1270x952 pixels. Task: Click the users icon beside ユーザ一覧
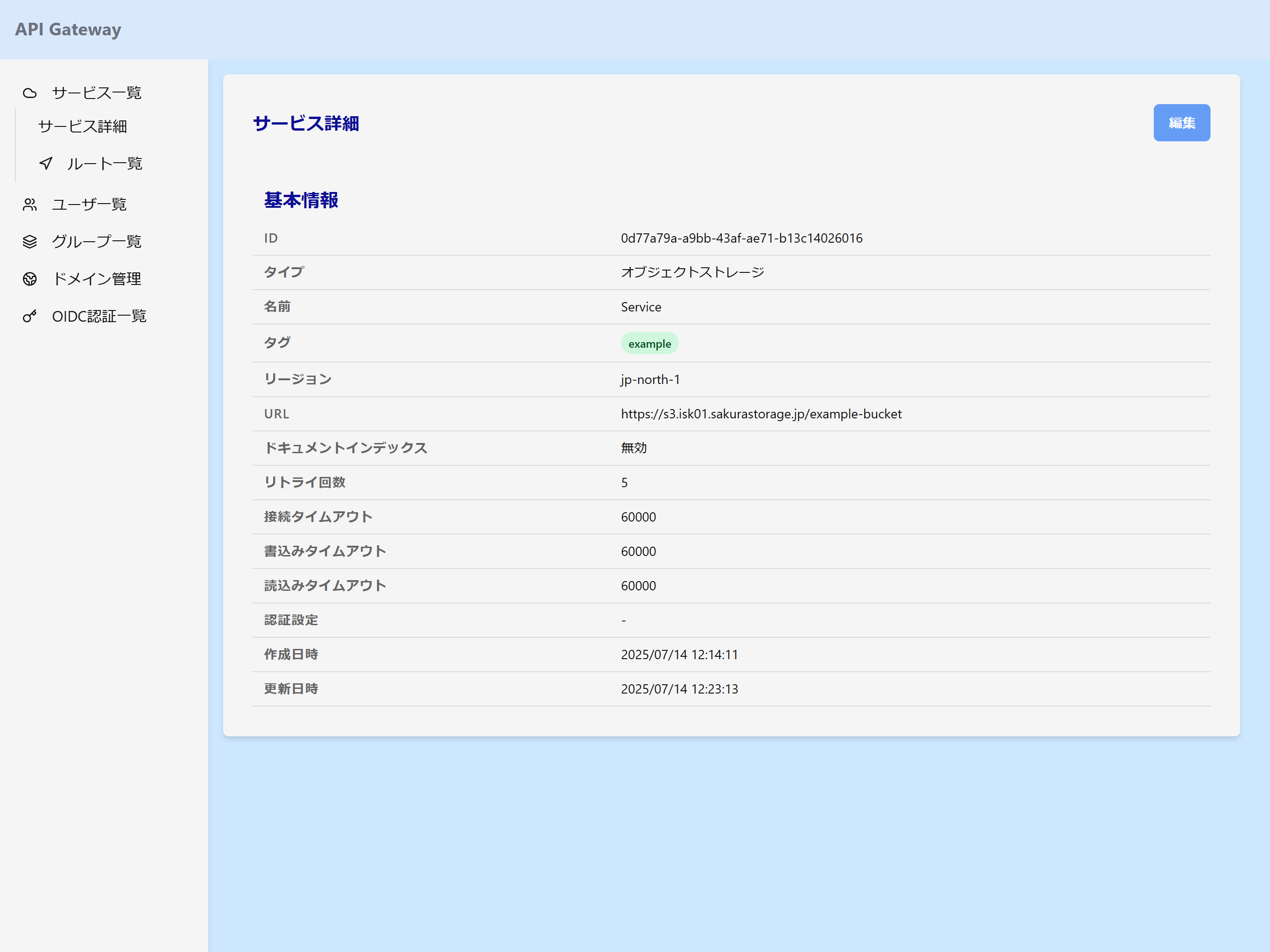pos(30,205)
